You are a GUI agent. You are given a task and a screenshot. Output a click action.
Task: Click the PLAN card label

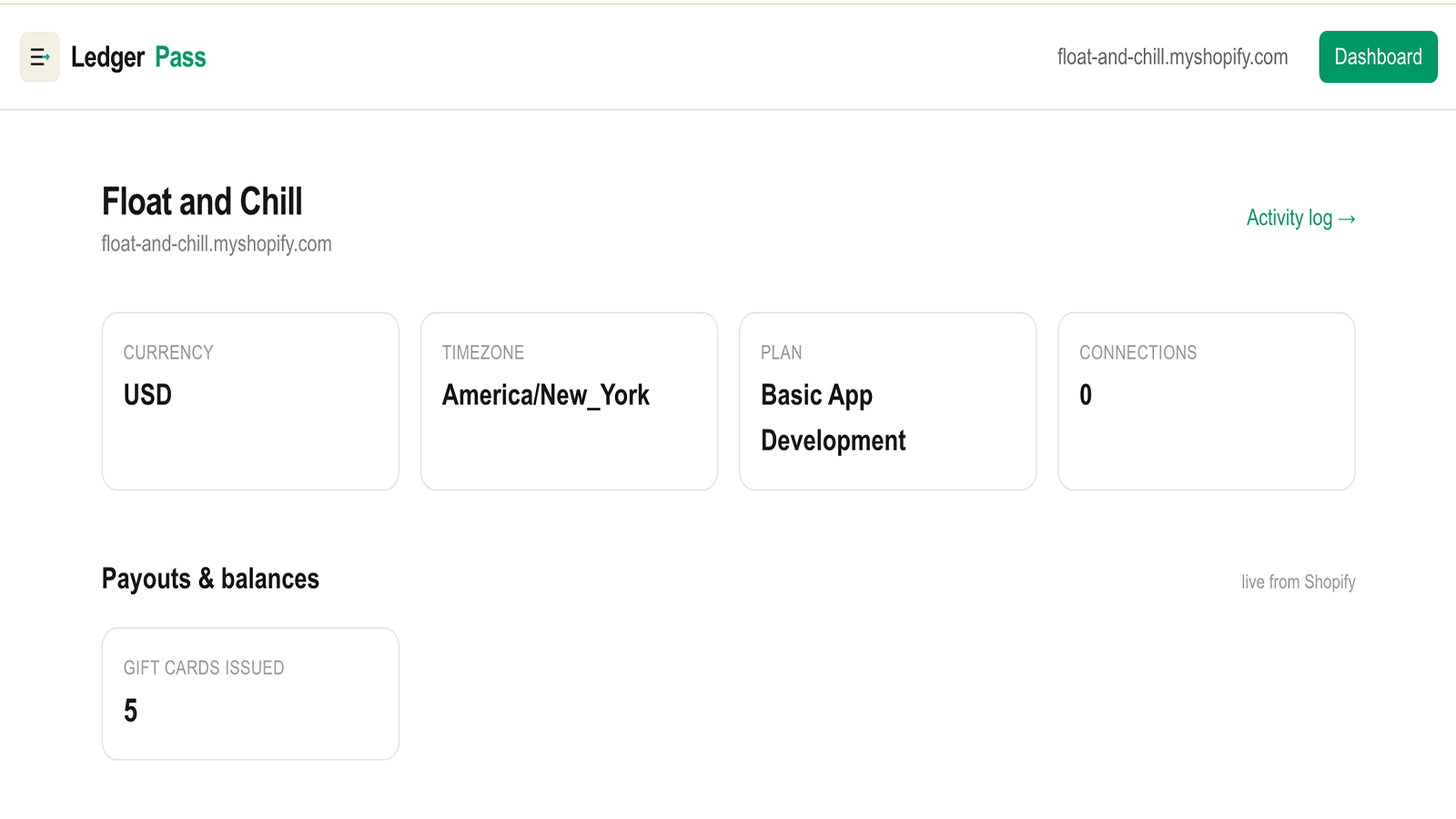[x=782, y=353]
